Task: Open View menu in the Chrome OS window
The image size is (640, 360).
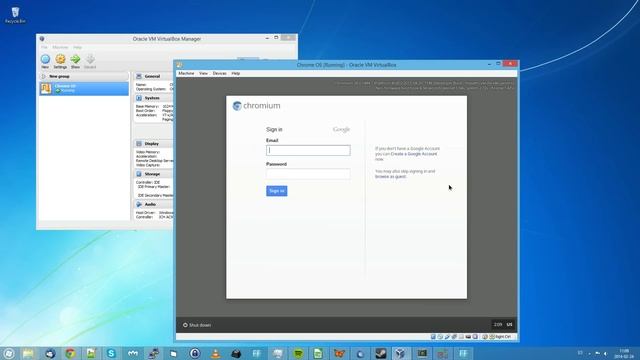Action: pos(203,73)
